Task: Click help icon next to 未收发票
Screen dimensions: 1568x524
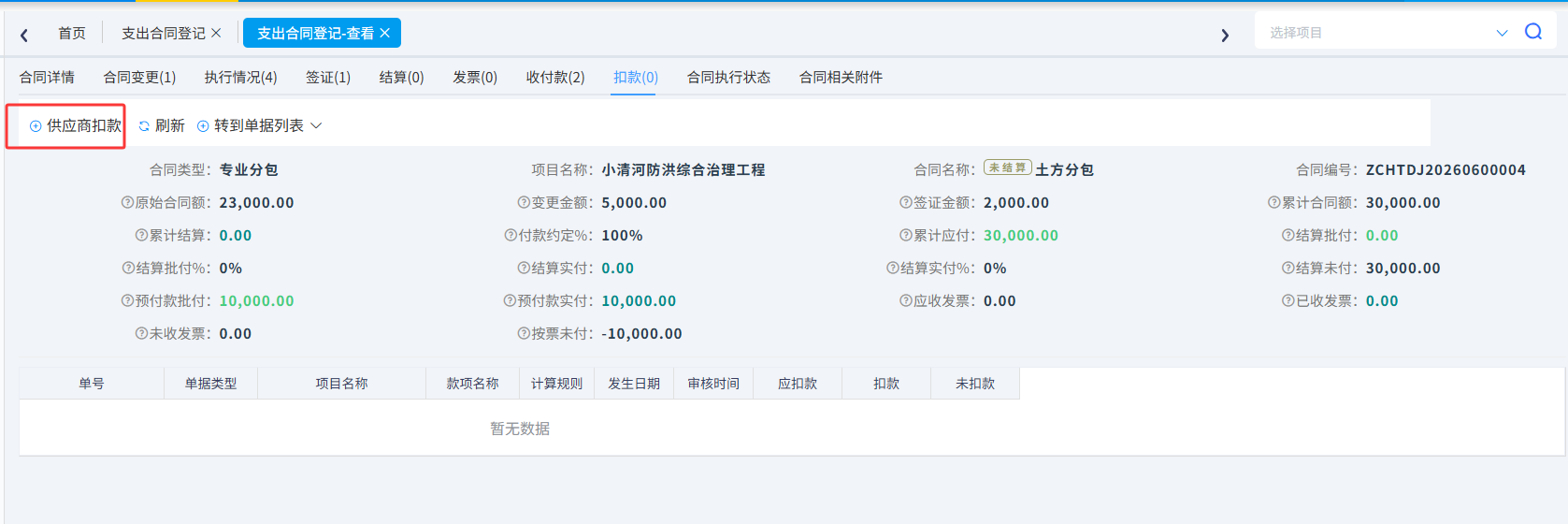Action: [141, 334]
